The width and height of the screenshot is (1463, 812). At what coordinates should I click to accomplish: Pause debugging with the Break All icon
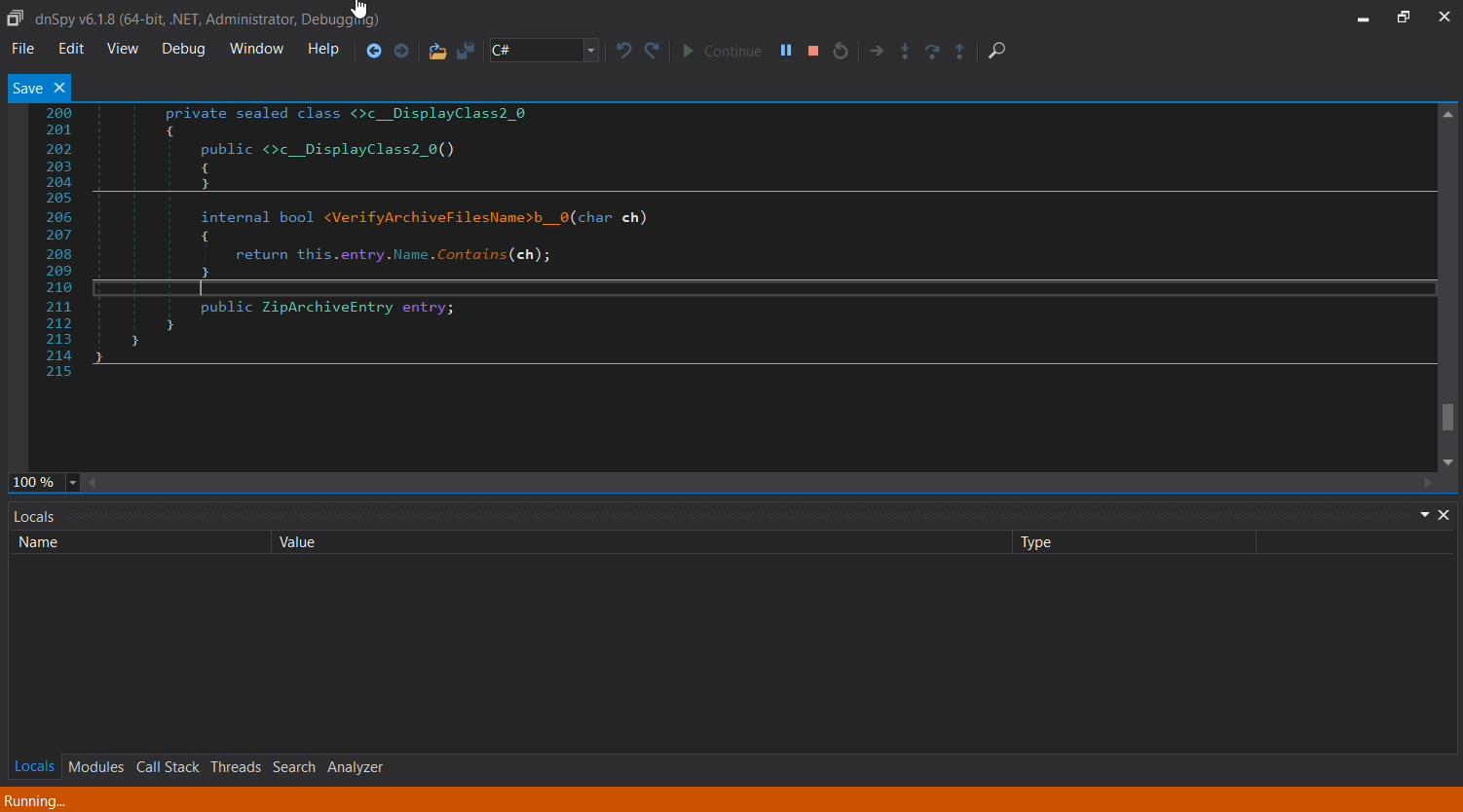coord(785,51)
